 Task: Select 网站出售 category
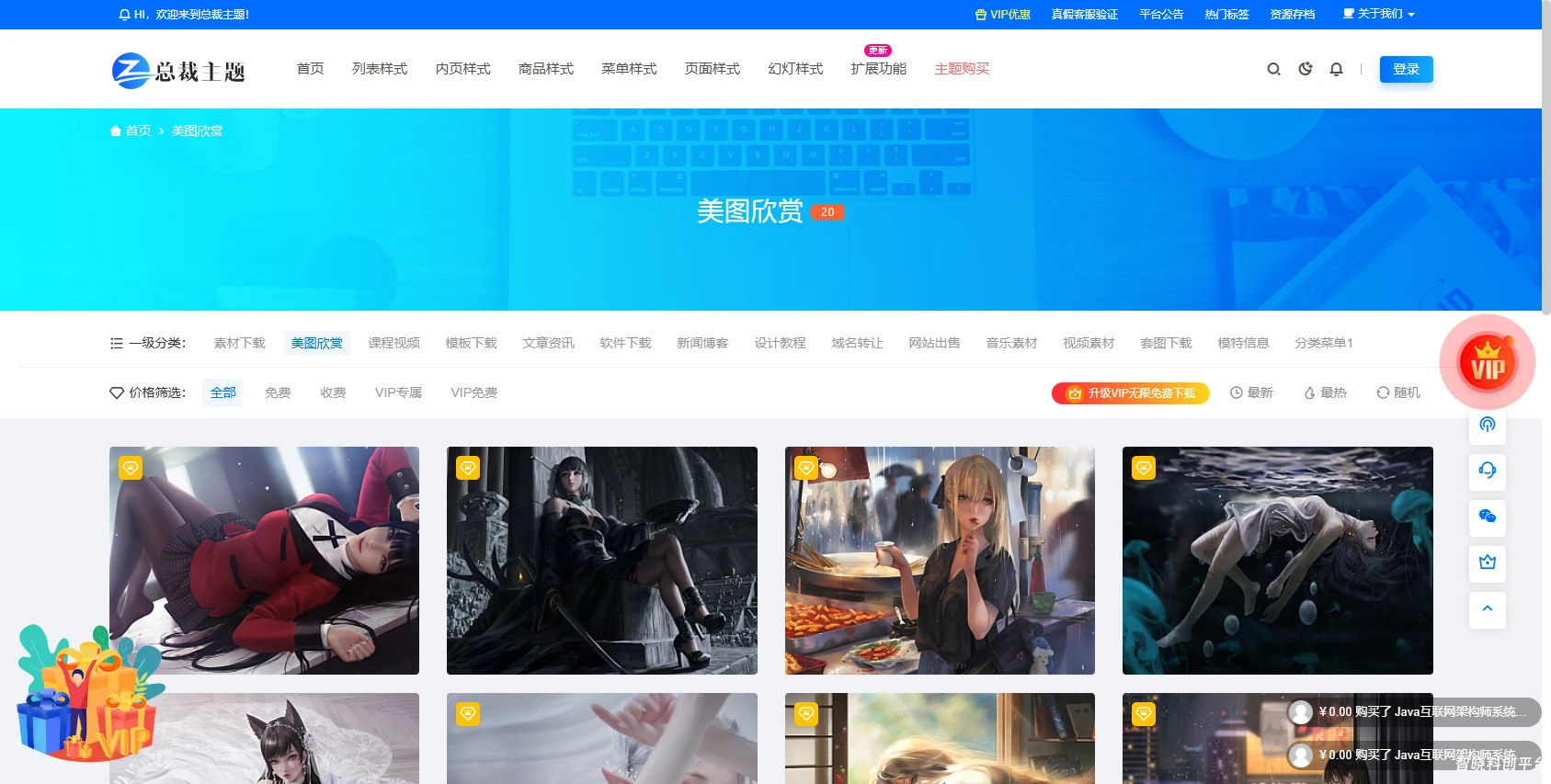[x=934, y=343]
